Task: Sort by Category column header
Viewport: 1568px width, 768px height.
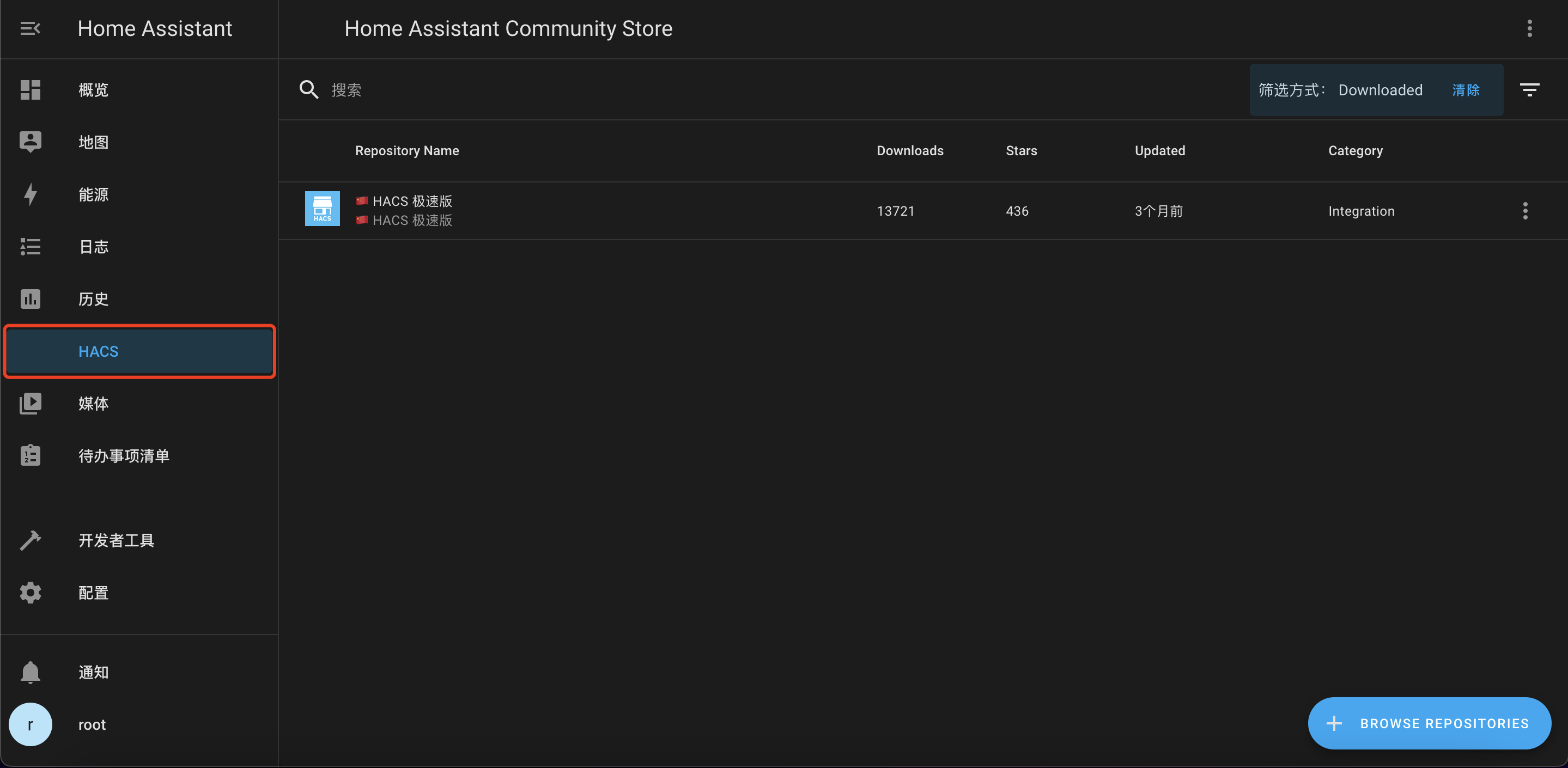Action: pos(1355,150)
